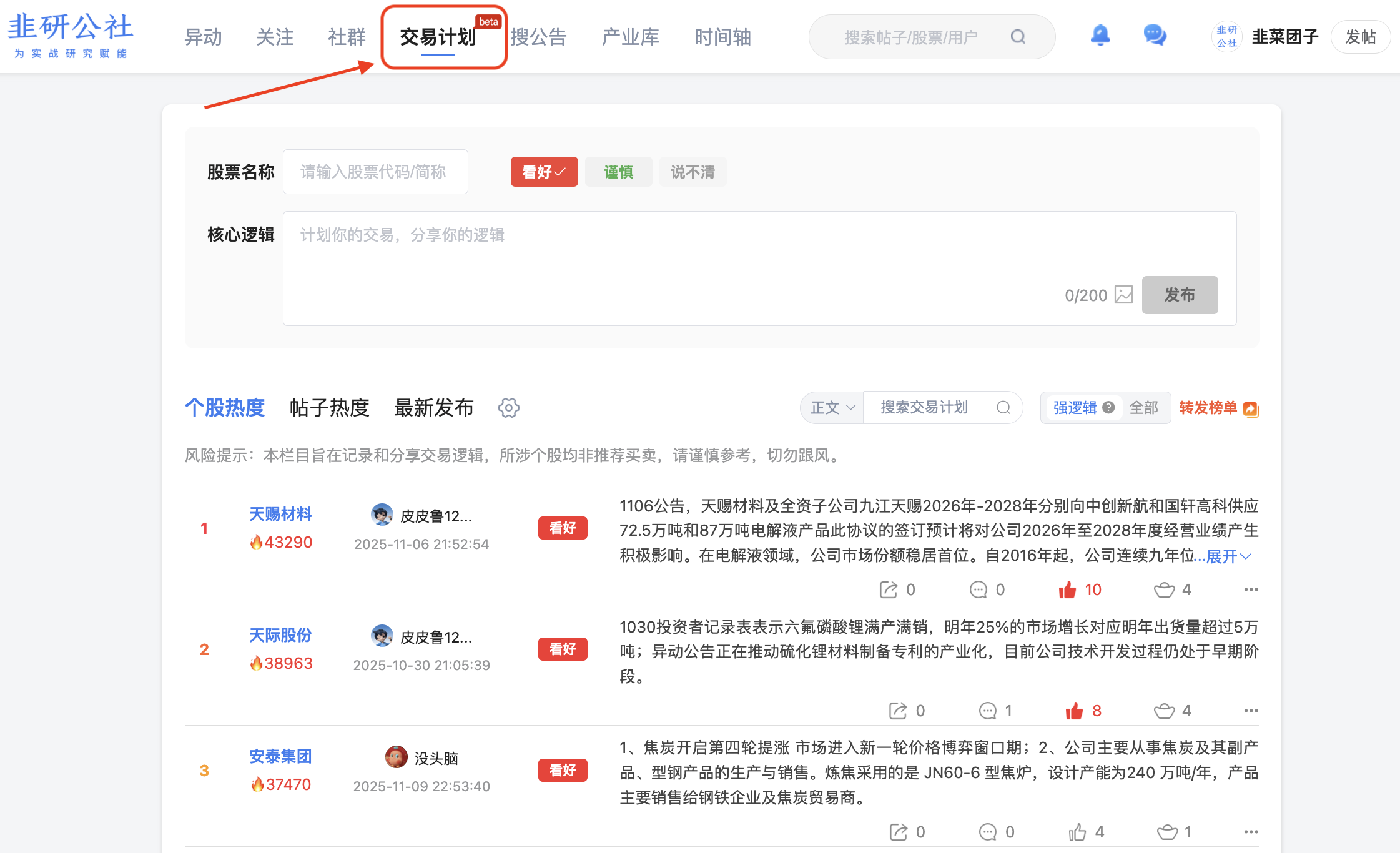The height and width of the screenshot is (853, 1400).
Task: Open the chat messages icon
Action: pyautogui.click(x=1155, y=36)
